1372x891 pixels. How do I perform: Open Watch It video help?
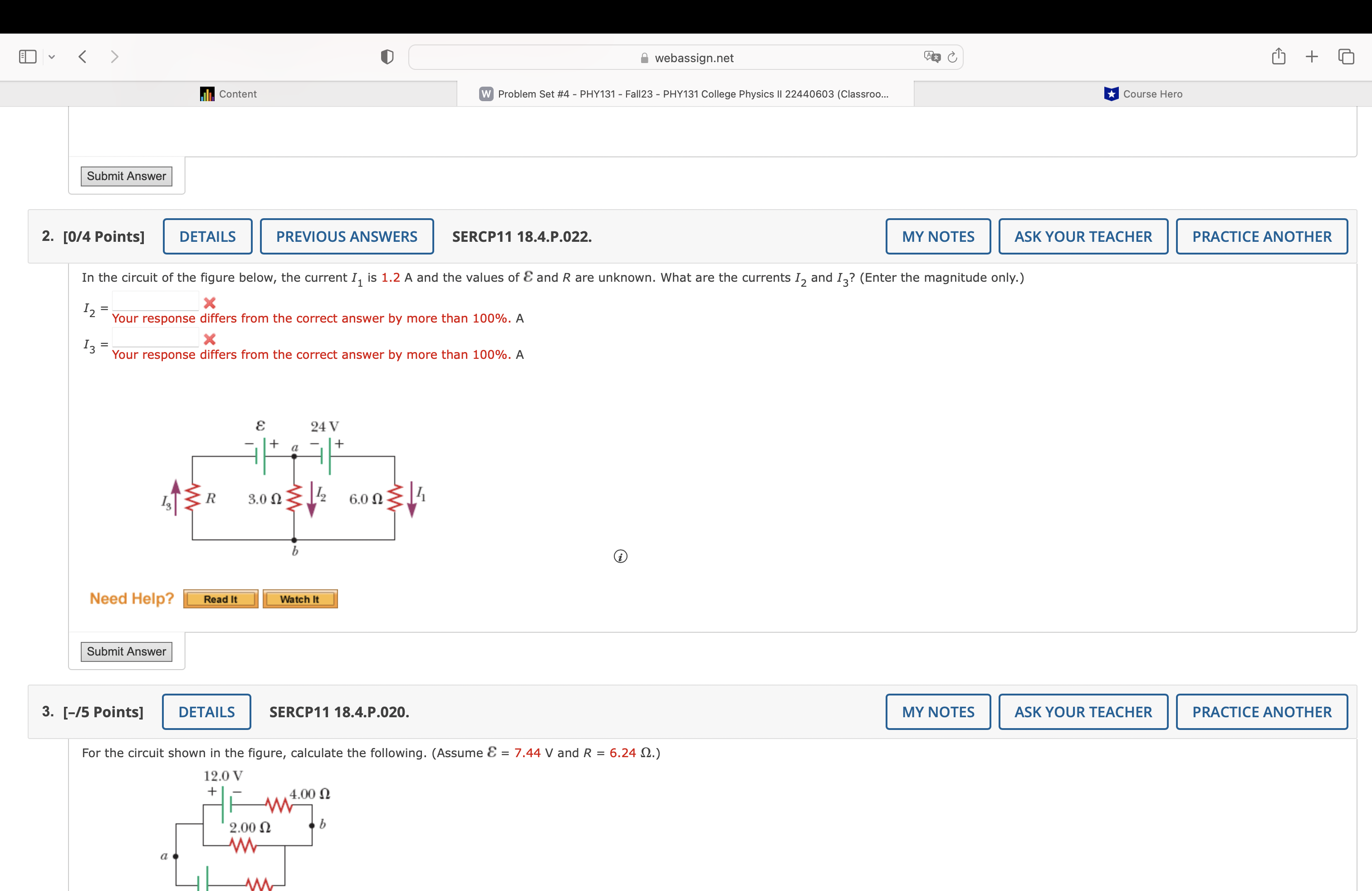click(300, 599)
